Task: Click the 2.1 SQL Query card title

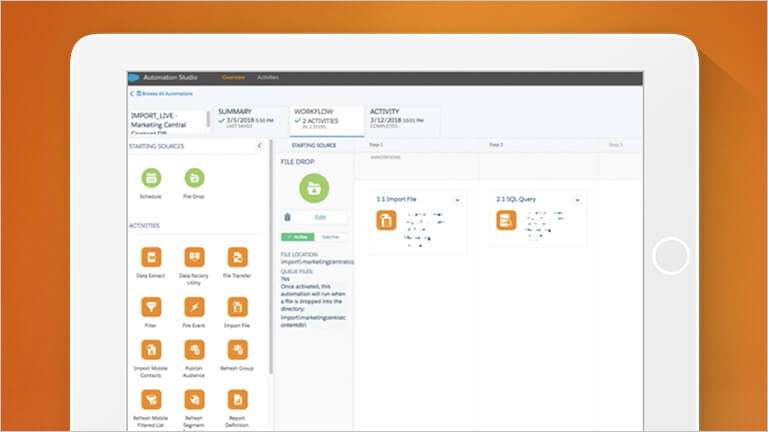Action: point(516,199)
